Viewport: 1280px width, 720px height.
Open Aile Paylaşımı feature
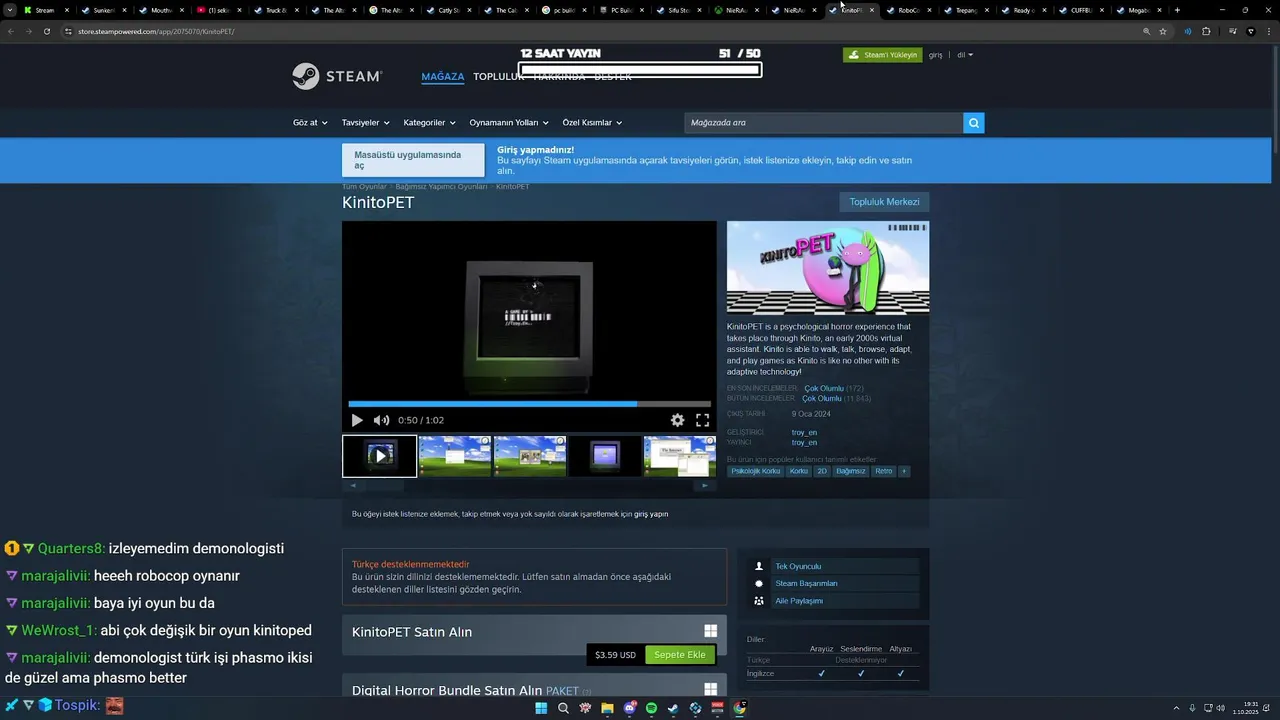click(x=833, y=601)
